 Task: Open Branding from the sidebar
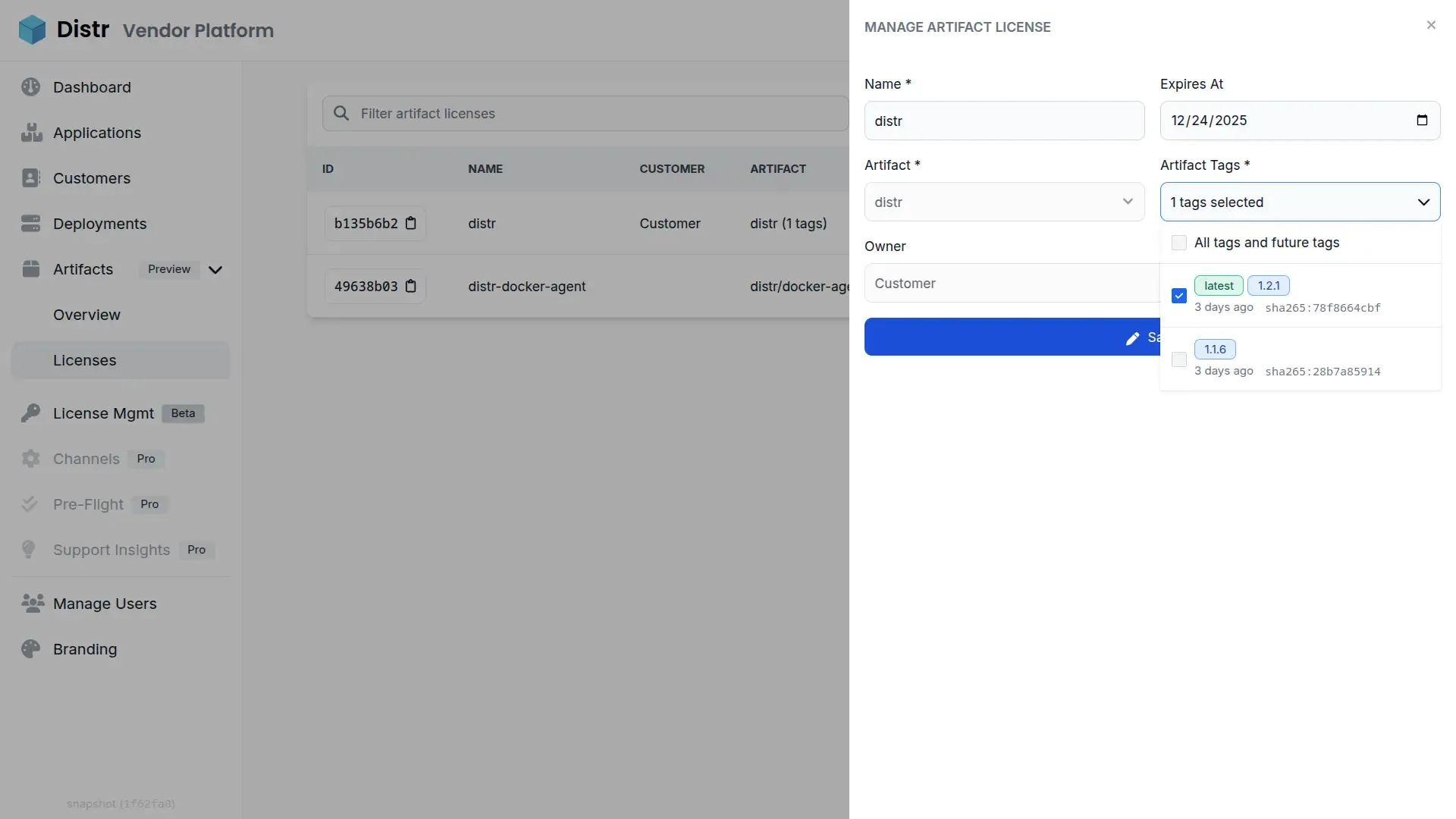[x=83, y=648]
